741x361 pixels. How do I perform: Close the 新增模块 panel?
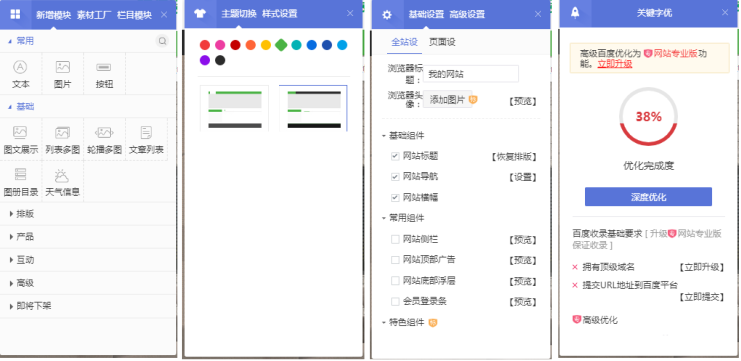164,15
